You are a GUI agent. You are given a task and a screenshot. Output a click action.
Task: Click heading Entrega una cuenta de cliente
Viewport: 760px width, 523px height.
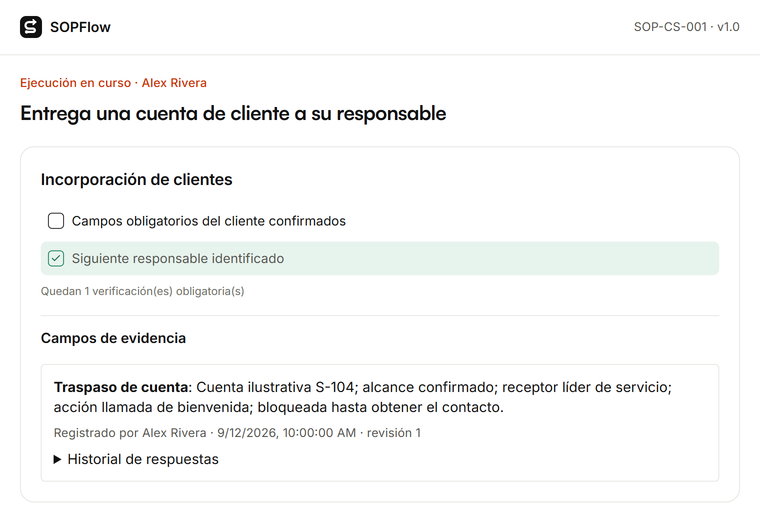pyautogui.click(x=233, y=113)
